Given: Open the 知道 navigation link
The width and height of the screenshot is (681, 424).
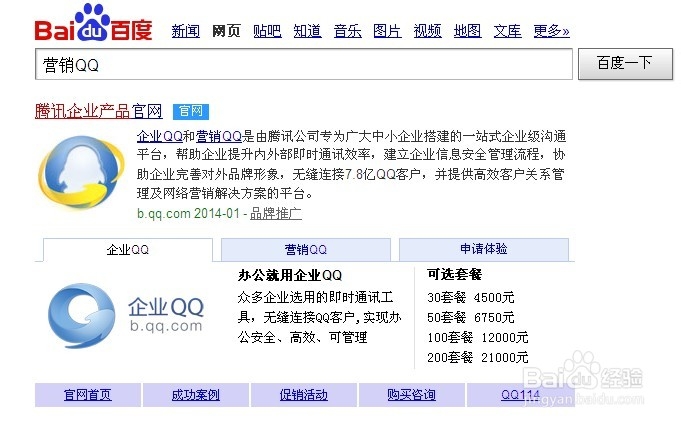Looking at the screenshot, I should coord(307,31).
